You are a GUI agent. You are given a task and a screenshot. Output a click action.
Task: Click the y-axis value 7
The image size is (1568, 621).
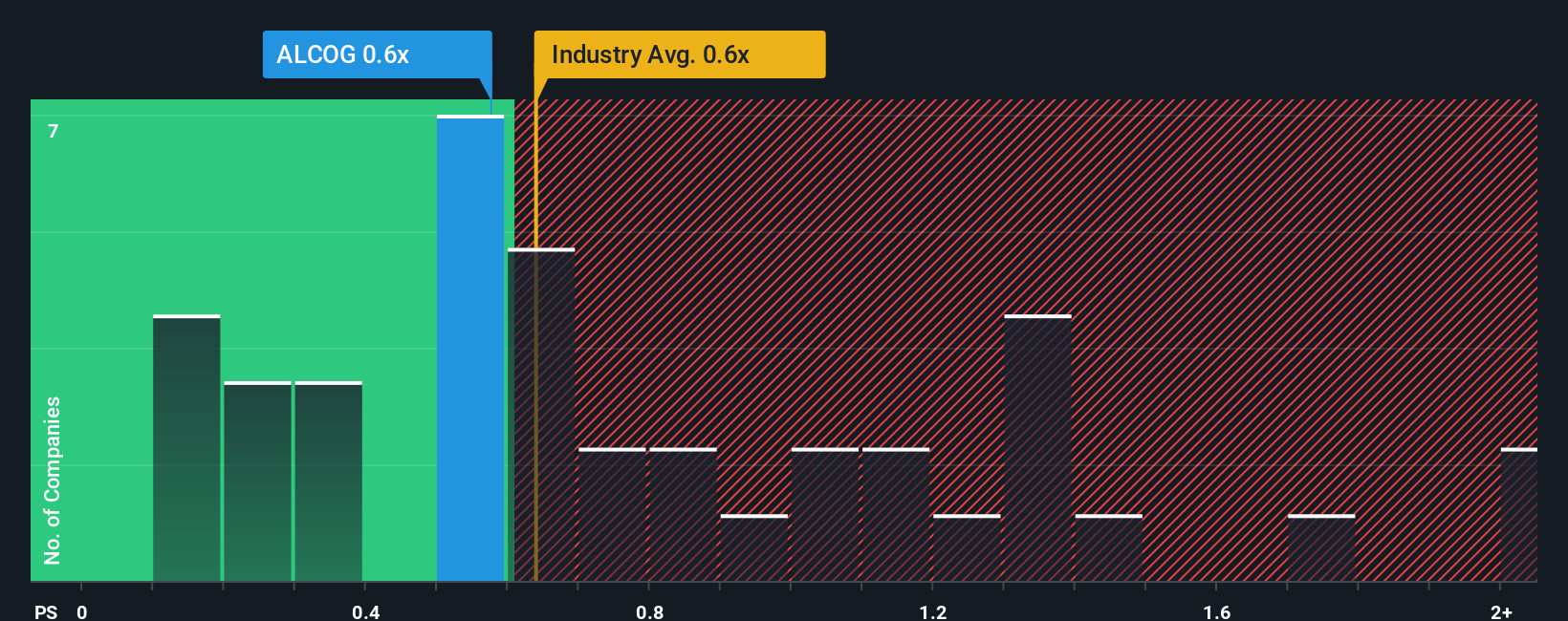54,131
